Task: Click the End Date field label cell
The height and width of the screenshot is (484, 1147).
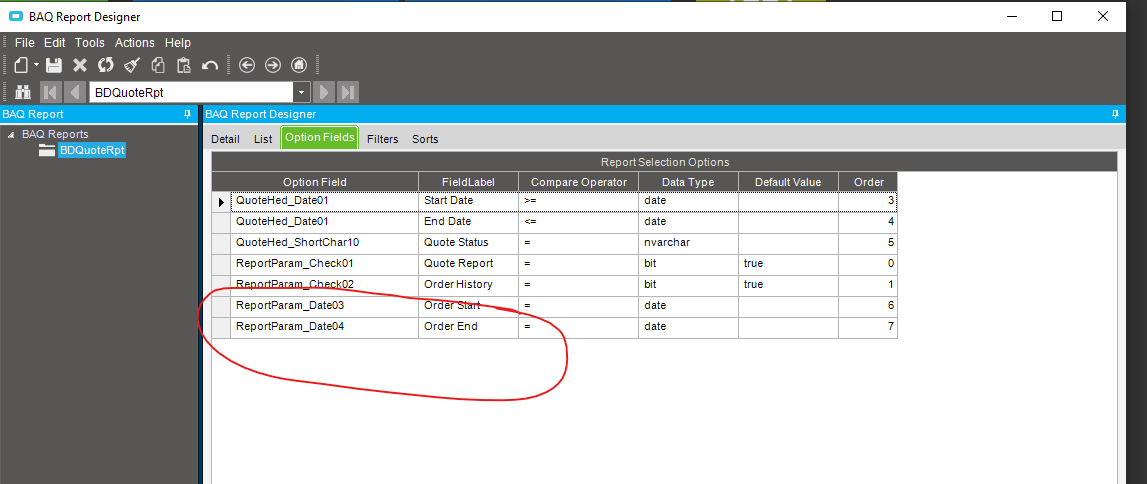Action: pos(468,222)
